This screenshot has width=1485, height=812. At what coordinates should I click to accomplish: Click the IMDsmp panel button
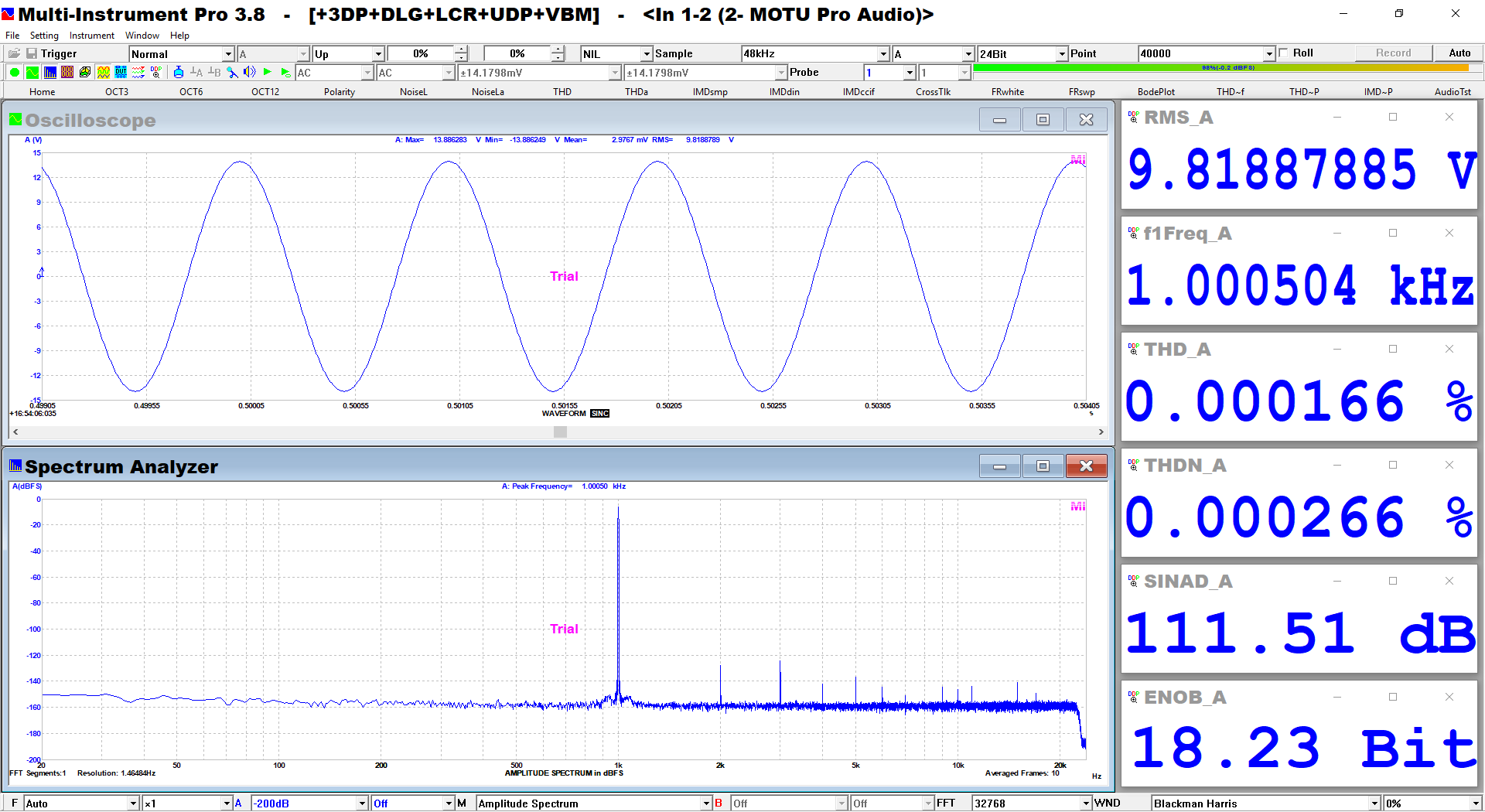coord(710,91)
